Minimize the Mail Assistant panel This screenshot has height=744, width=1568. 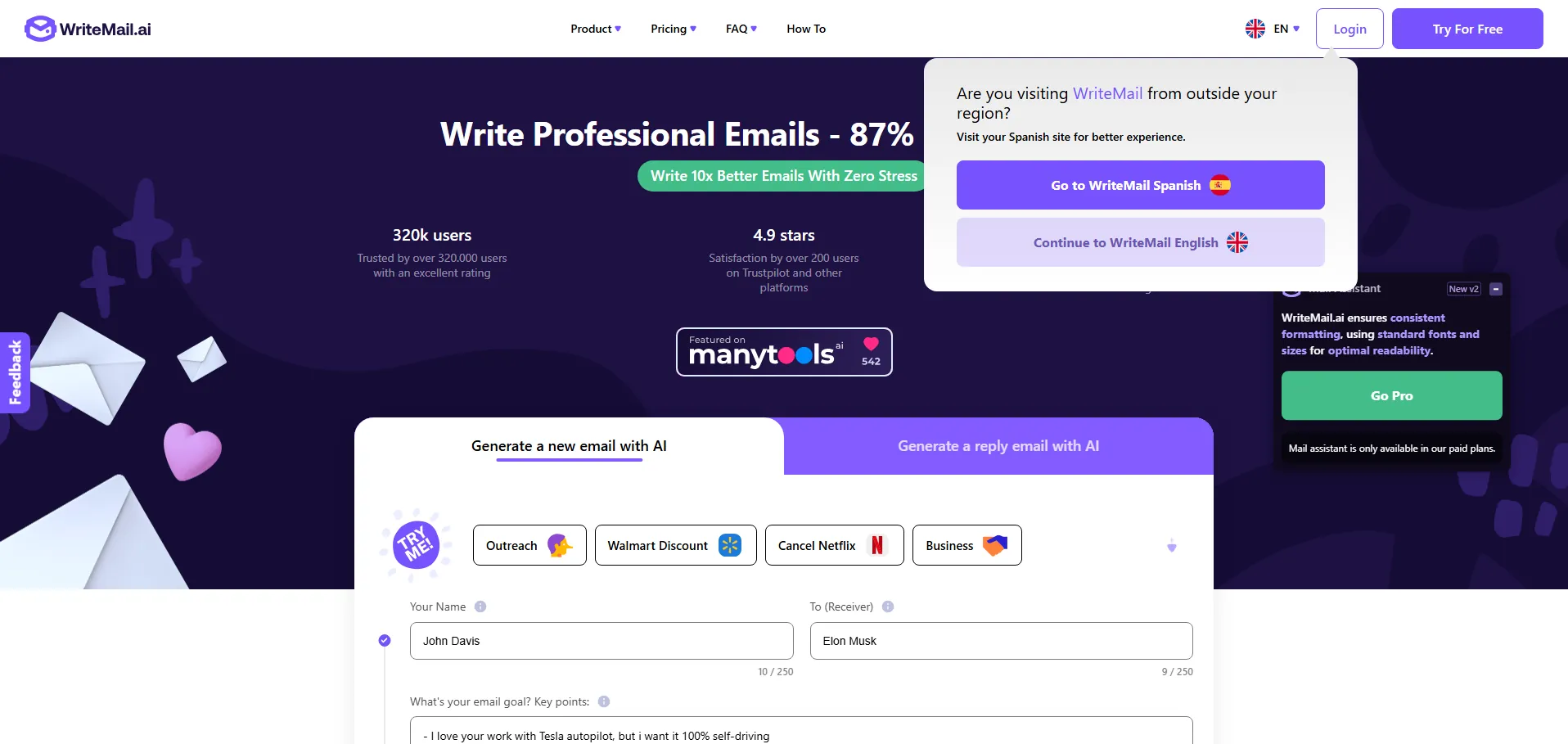[1496, 289]
